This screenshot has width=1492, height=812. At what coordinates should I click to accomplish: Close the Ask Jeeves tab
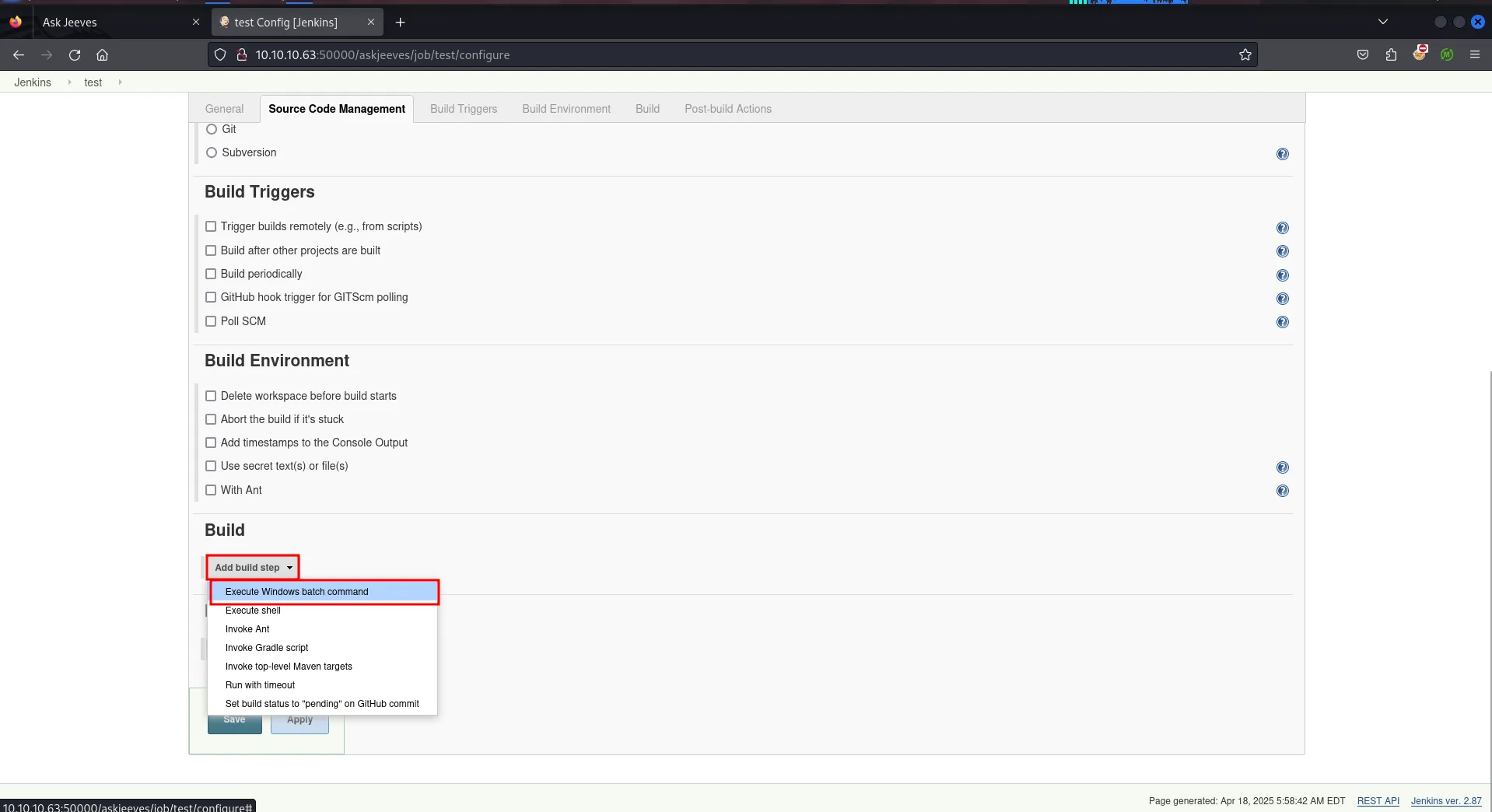(196, 22)
